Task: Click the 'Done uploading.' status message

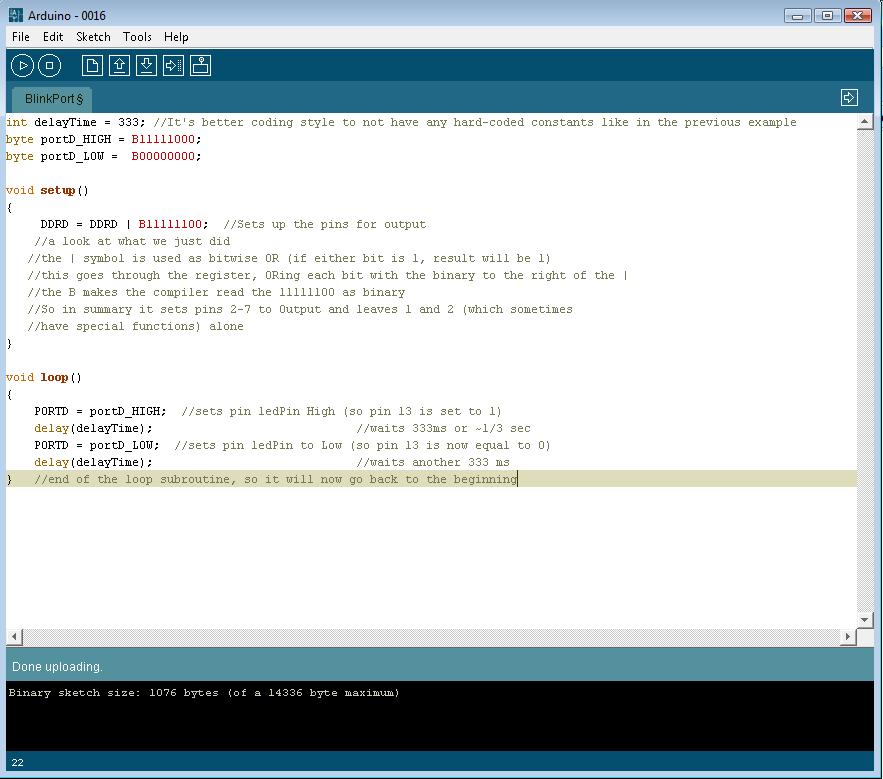Action: [57, 667]
